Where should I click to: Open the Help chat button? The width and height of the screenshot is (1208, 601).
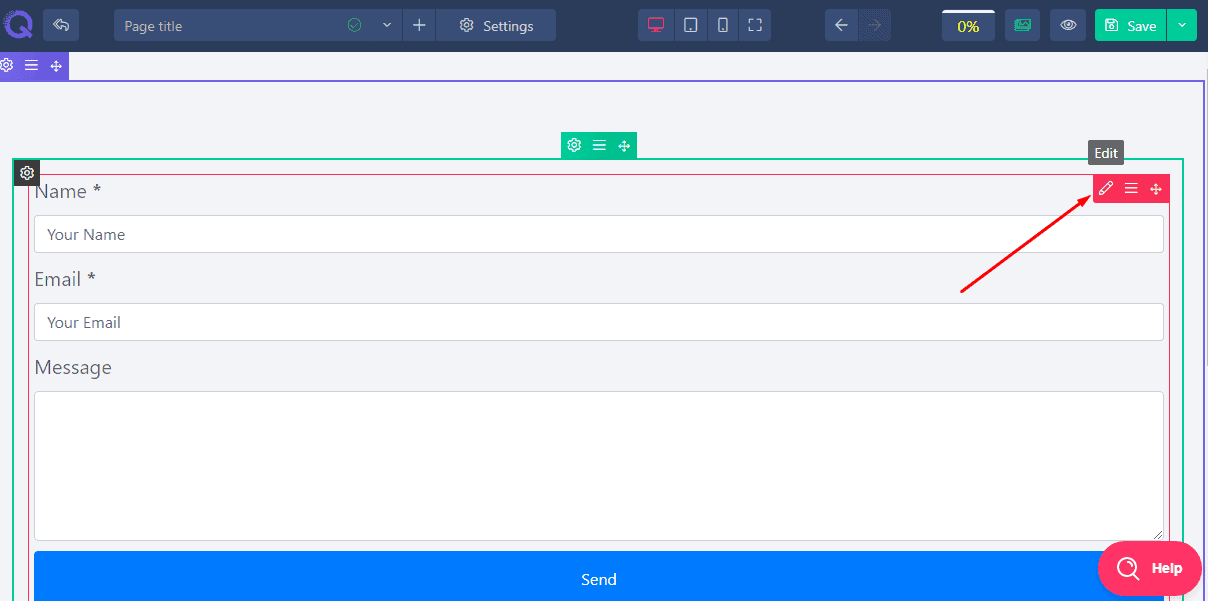pos(1150,568)
